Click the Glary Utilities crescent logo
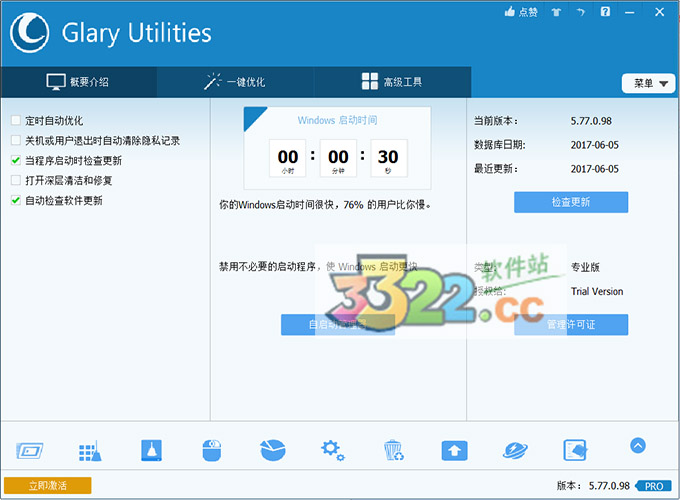 click(x=29, y=33)
